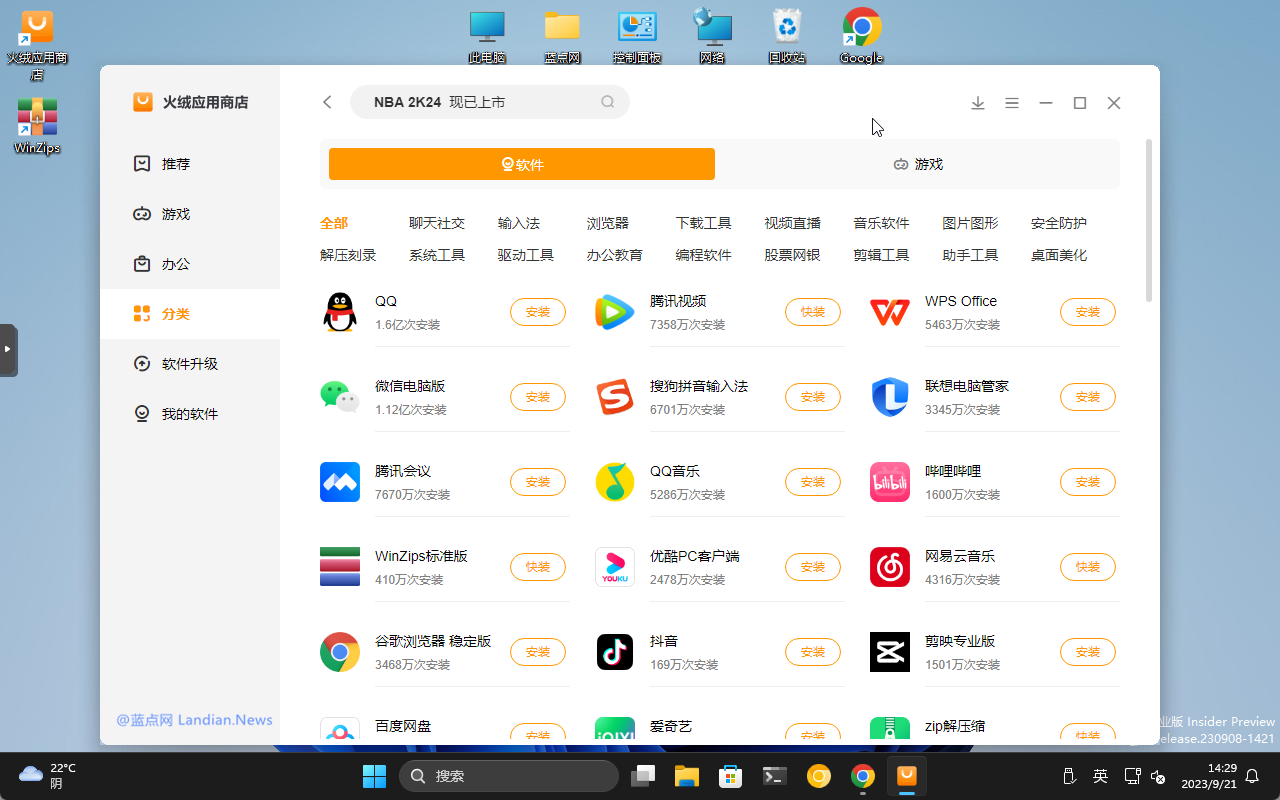Click the QQ penguin app icon
The width and height of the screenshot is (1280, 800).
coord(340,312)
